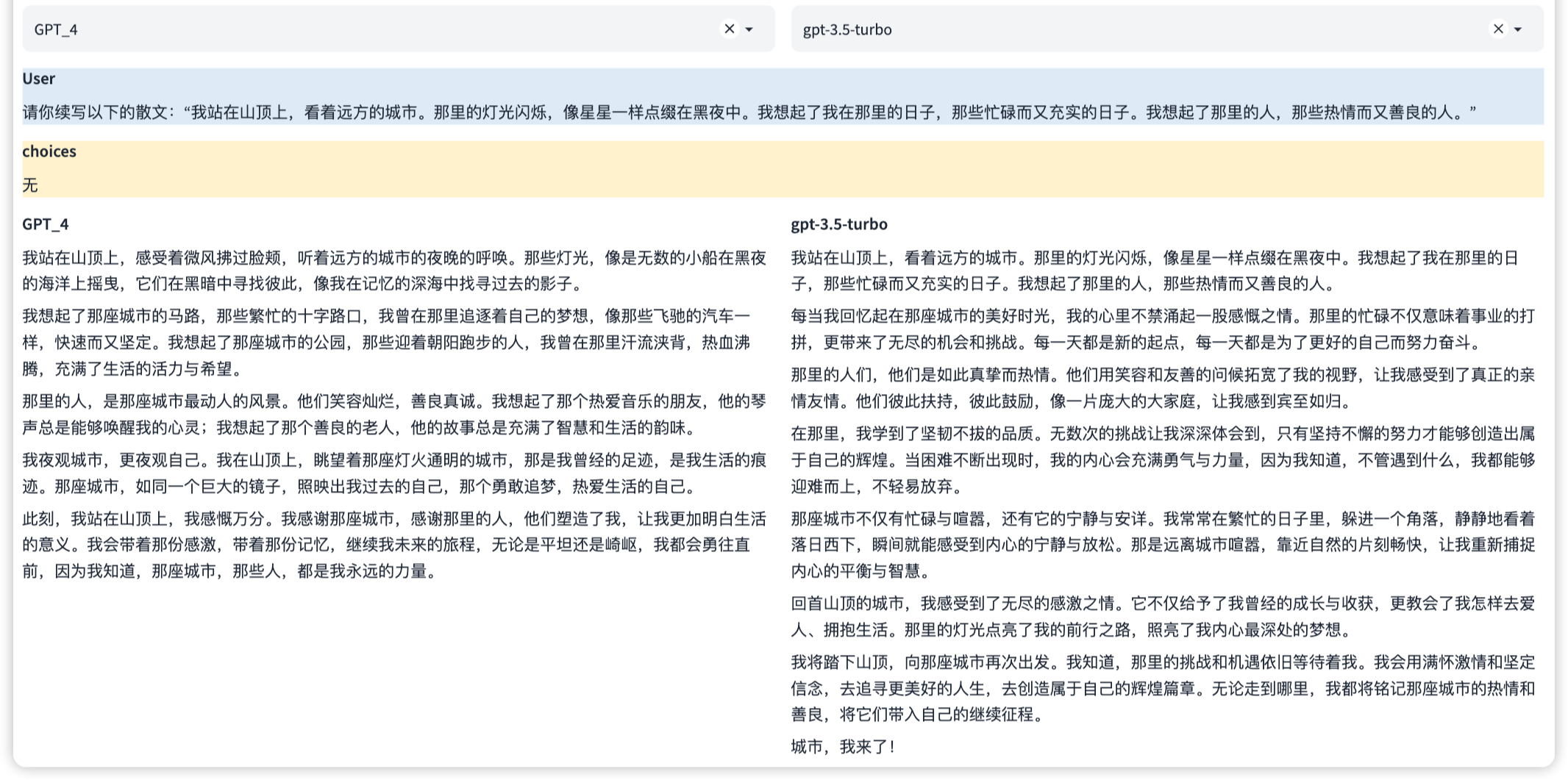The width and height of the screenshot is (1568, 780).
Task: Click the "GPT_4" response column heading
Action: point(46,224)
